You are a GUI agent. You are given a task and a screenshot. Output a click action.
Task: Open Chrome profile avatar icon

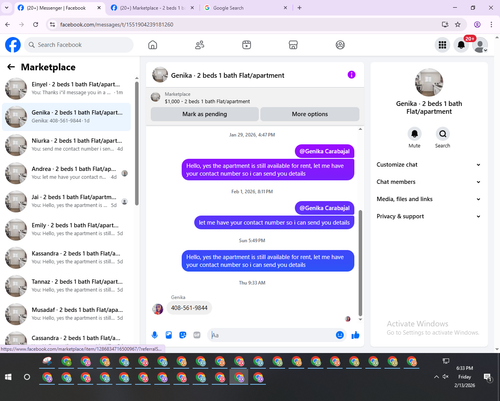[477, 24]
